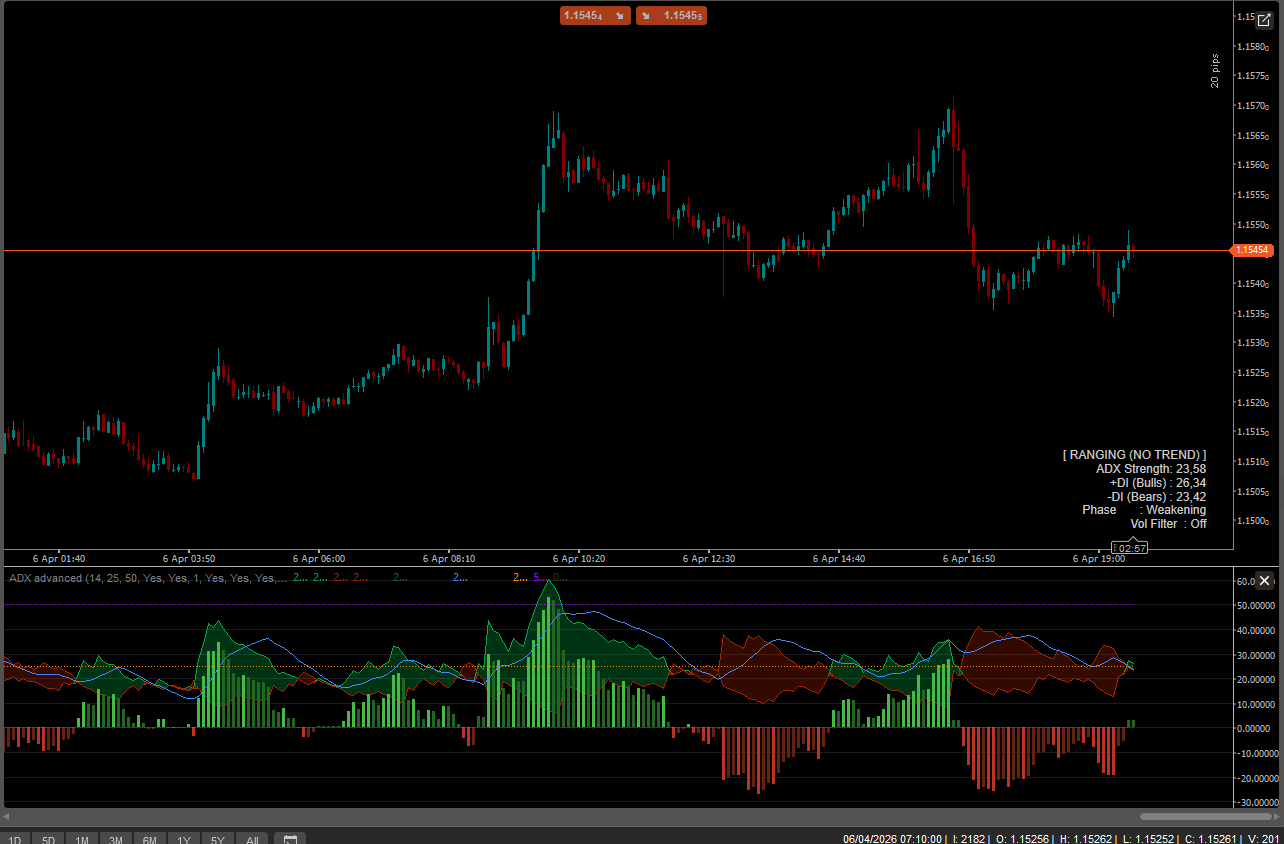Choose the 6M time range
1284x844 pixels.
(x=150, y=840)
